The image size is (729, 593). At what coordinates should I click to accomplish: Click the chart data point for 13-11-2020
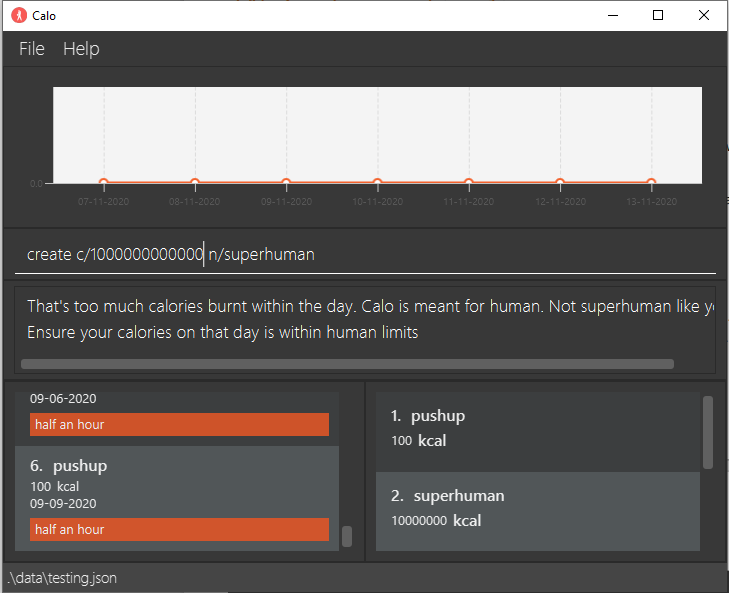coord(651,182)
